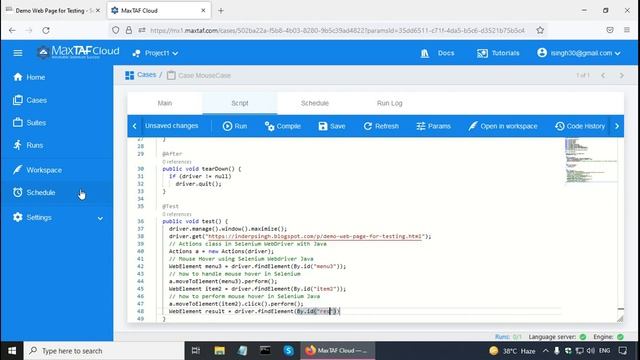Click site security lock icon

tap(129, 30)
